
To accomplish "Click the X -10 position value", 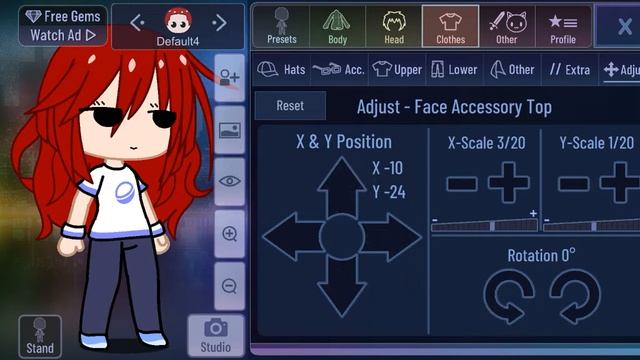I will (387, 168).
